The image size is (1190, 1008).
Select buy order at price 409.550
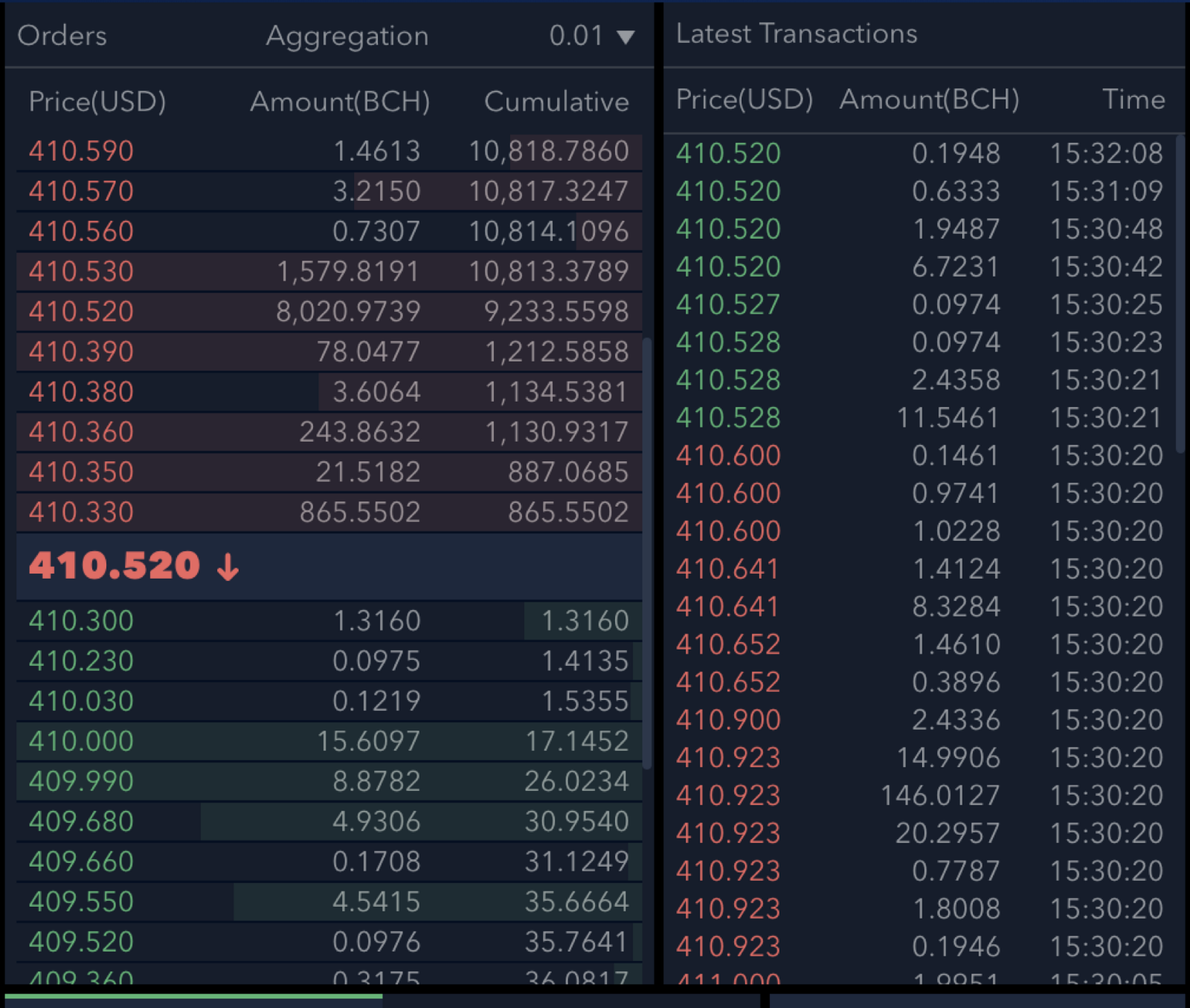click(x=329, y=902)
